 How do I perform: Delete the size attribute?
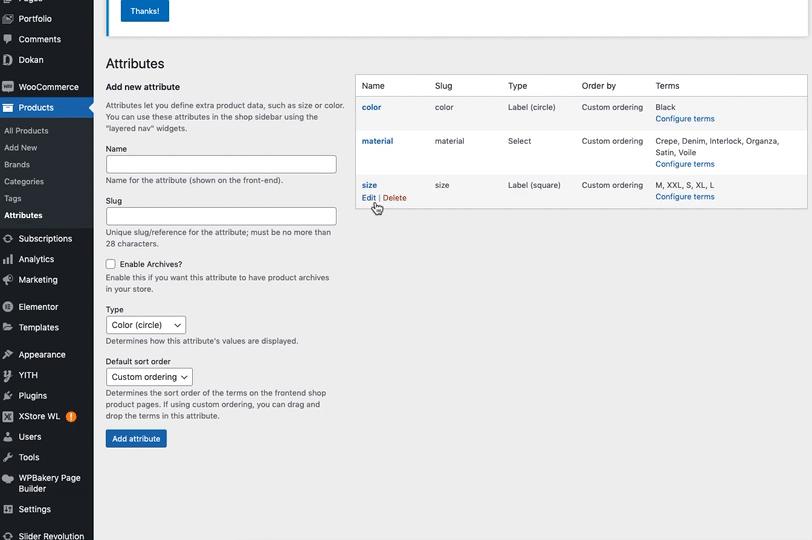[395, 198]
